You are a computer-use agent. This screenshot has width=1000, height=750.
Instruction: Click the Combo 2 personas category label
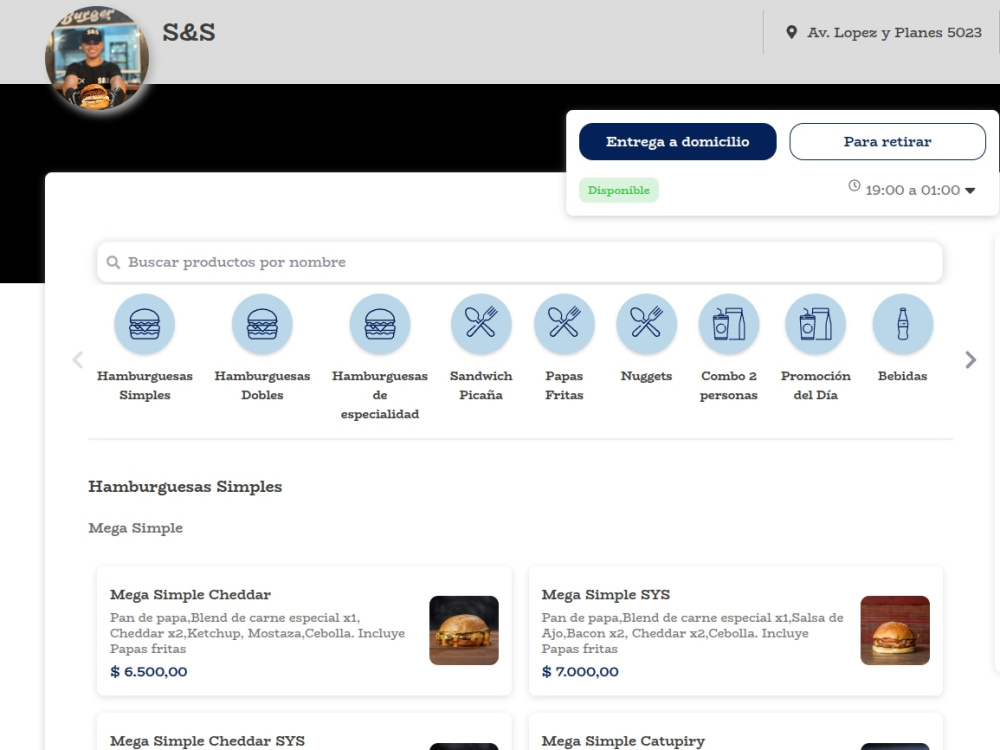click(729, 385)
